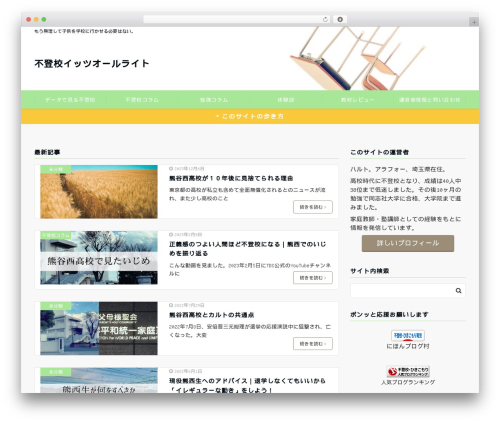This screenshot has width=500, height=423.
Task: Click the browser address bar
Action: tap(236, 19)
